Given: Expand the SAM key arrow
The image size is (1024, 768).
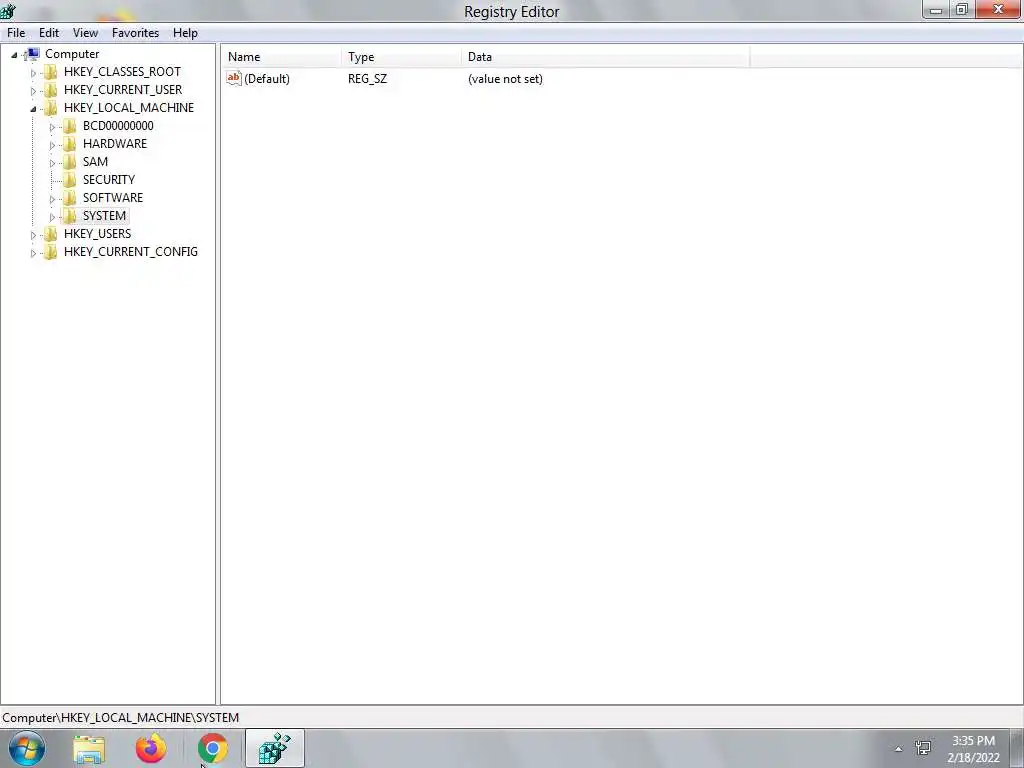Looking at the screenshot, I should [52, 163].
